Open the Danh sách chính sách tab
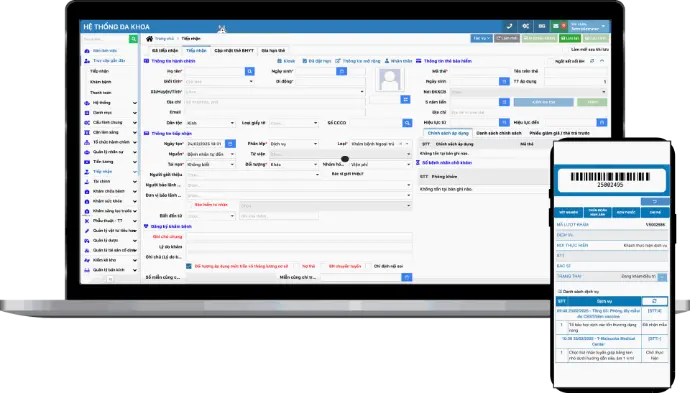The width and height of the screenshot is (690, 393). (x=499, y=133)
